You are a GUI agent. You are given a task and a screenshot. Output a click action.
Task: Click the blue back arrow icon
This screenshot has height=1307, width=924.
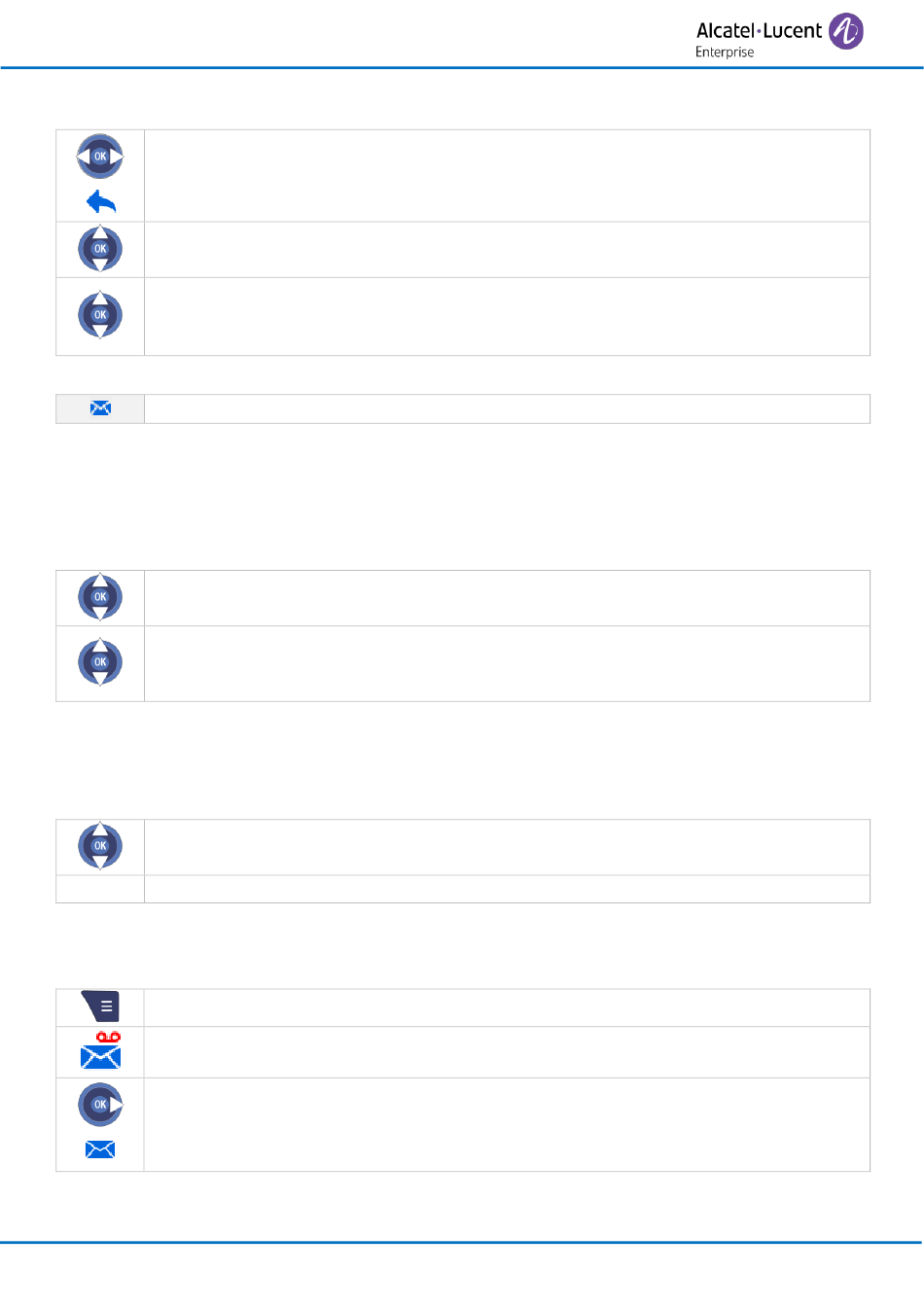101,201
